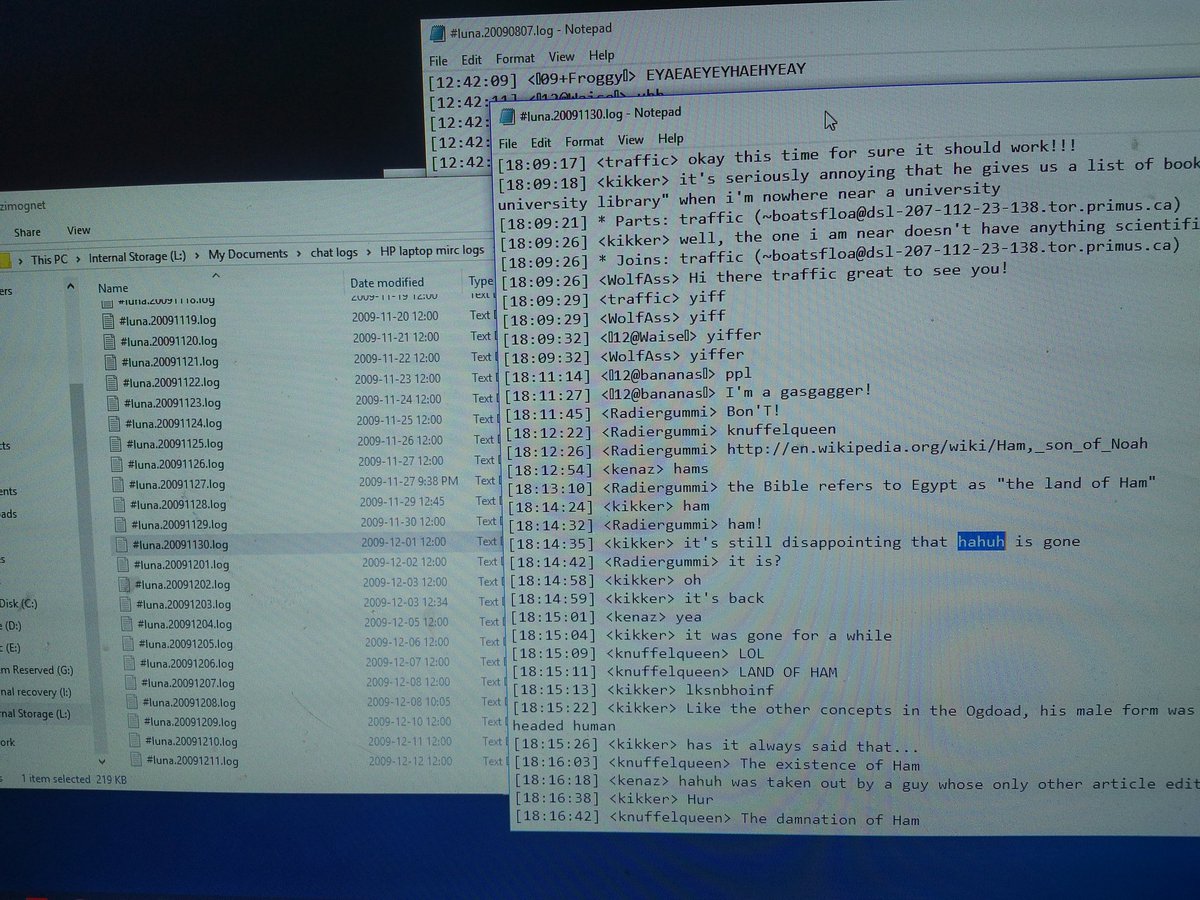1200x900 pixels.
Task: Select the file icon of #luna.20091203.log
Action: [x=125, y=604]
